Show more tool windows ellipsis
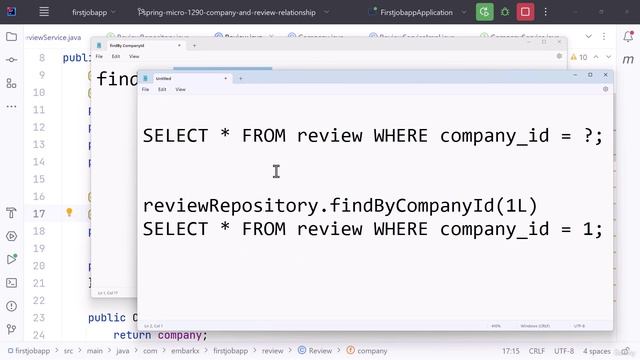The image size is (640, 360). pyautogui.click(x=11, y=107)
